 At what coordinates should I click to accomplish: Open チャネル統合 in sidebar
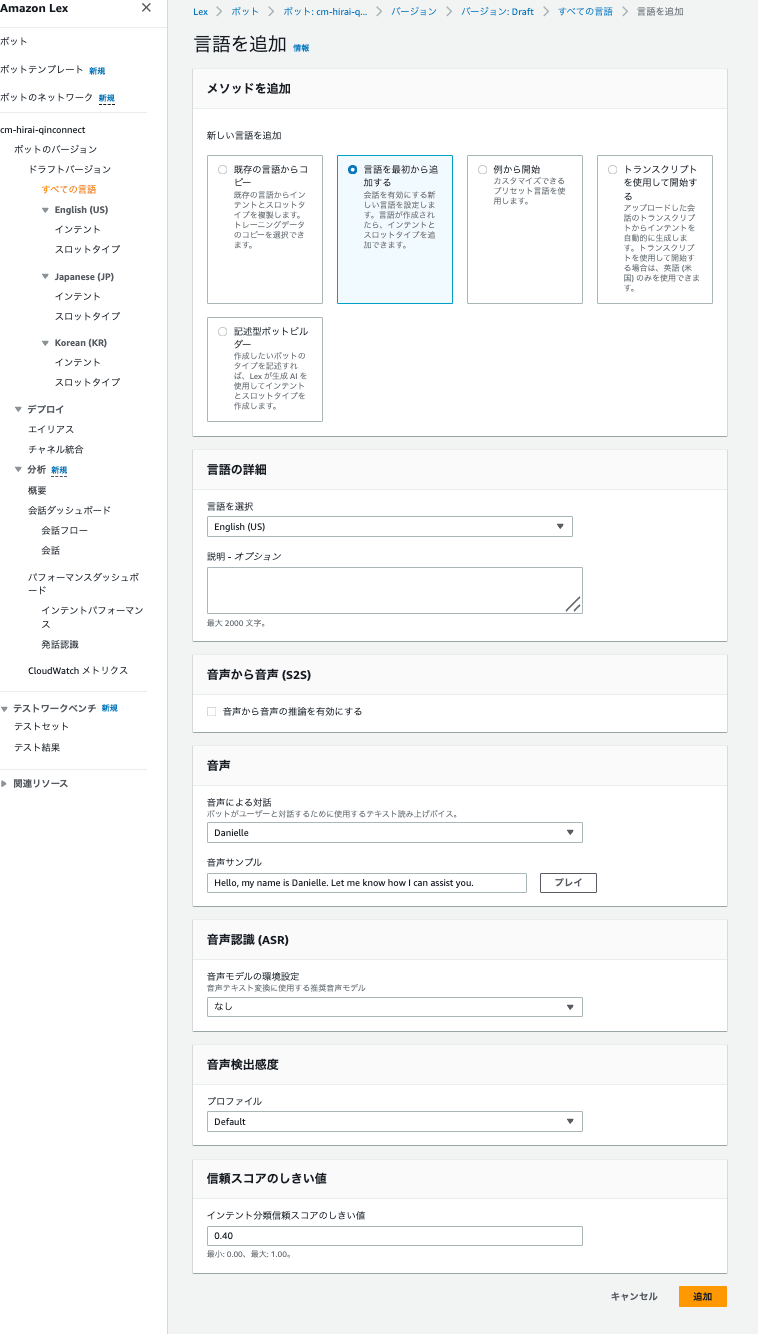point(56,450)
